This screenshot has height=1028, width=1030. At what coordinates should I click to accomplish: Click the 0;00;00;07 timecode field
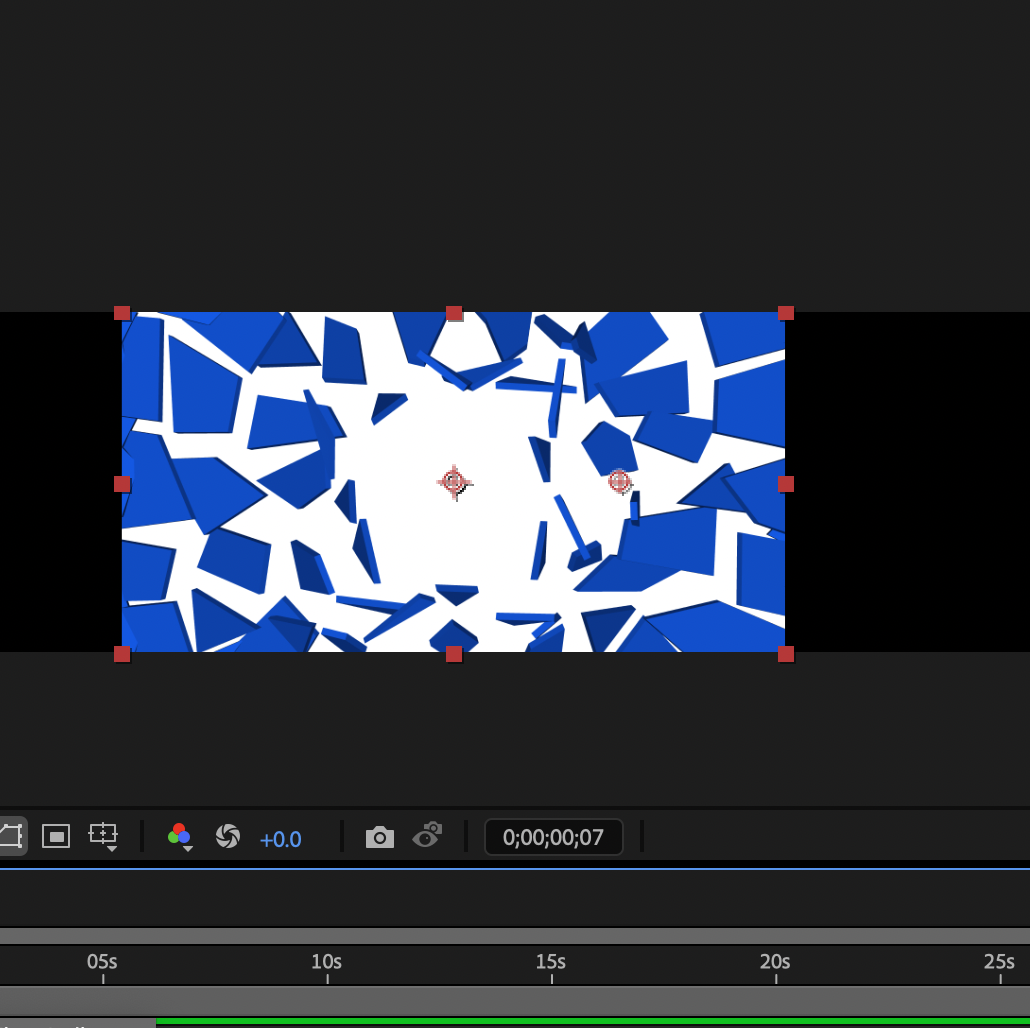[x=553, y=837]
